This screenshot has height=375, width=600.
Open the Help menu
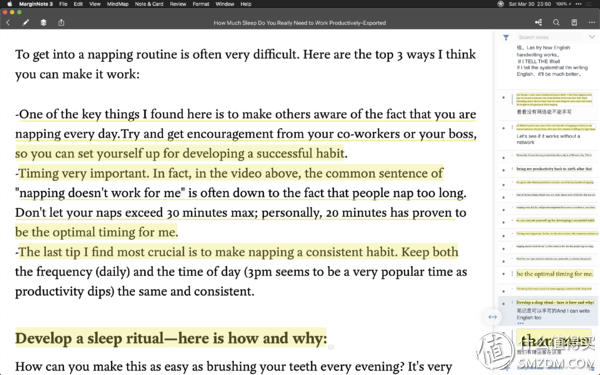tap(246, 4)
